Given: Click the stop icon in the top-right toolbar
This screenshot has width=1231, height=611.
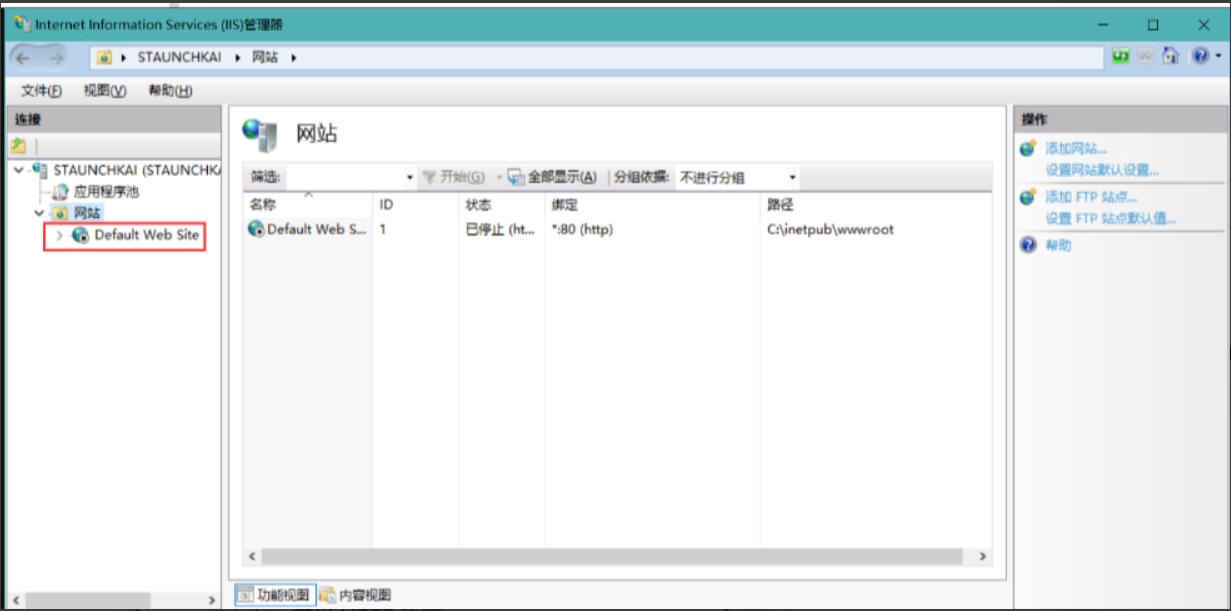Looking at the screenshot, I should [1146, 57].
